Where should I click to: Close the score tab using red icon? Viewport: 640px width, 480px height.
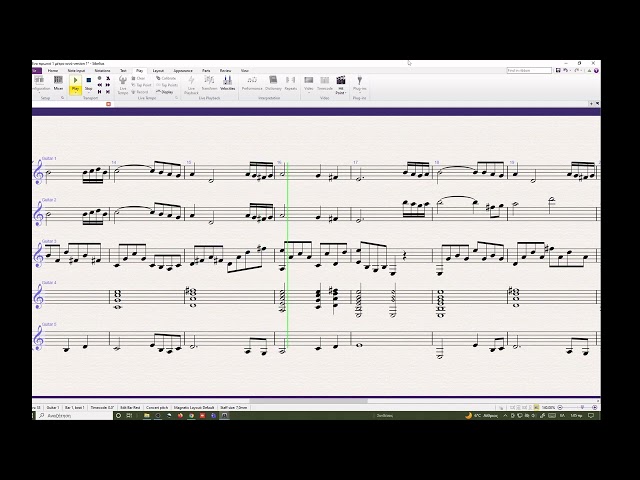pos(109,104)
